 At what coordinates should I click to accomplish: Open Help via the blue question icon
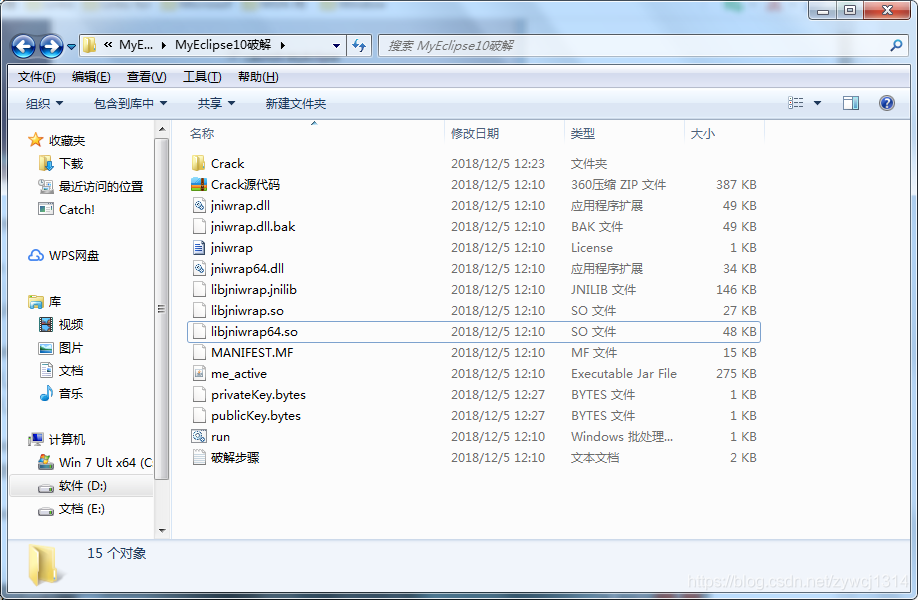[886, 103]
